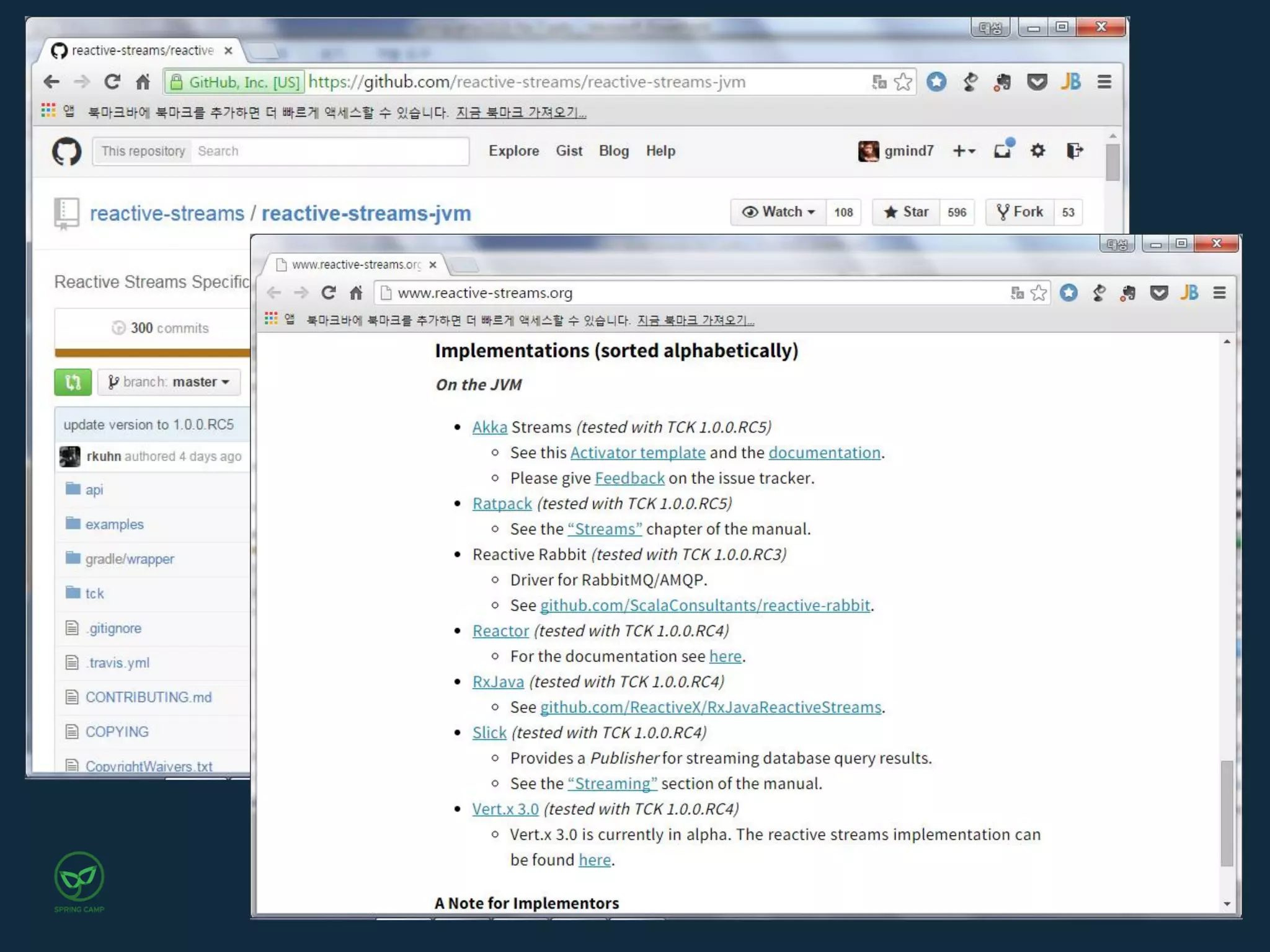Screen dimensions: 1270x952
Task: Click green compare and review button
Action: (x=73, y=382)
